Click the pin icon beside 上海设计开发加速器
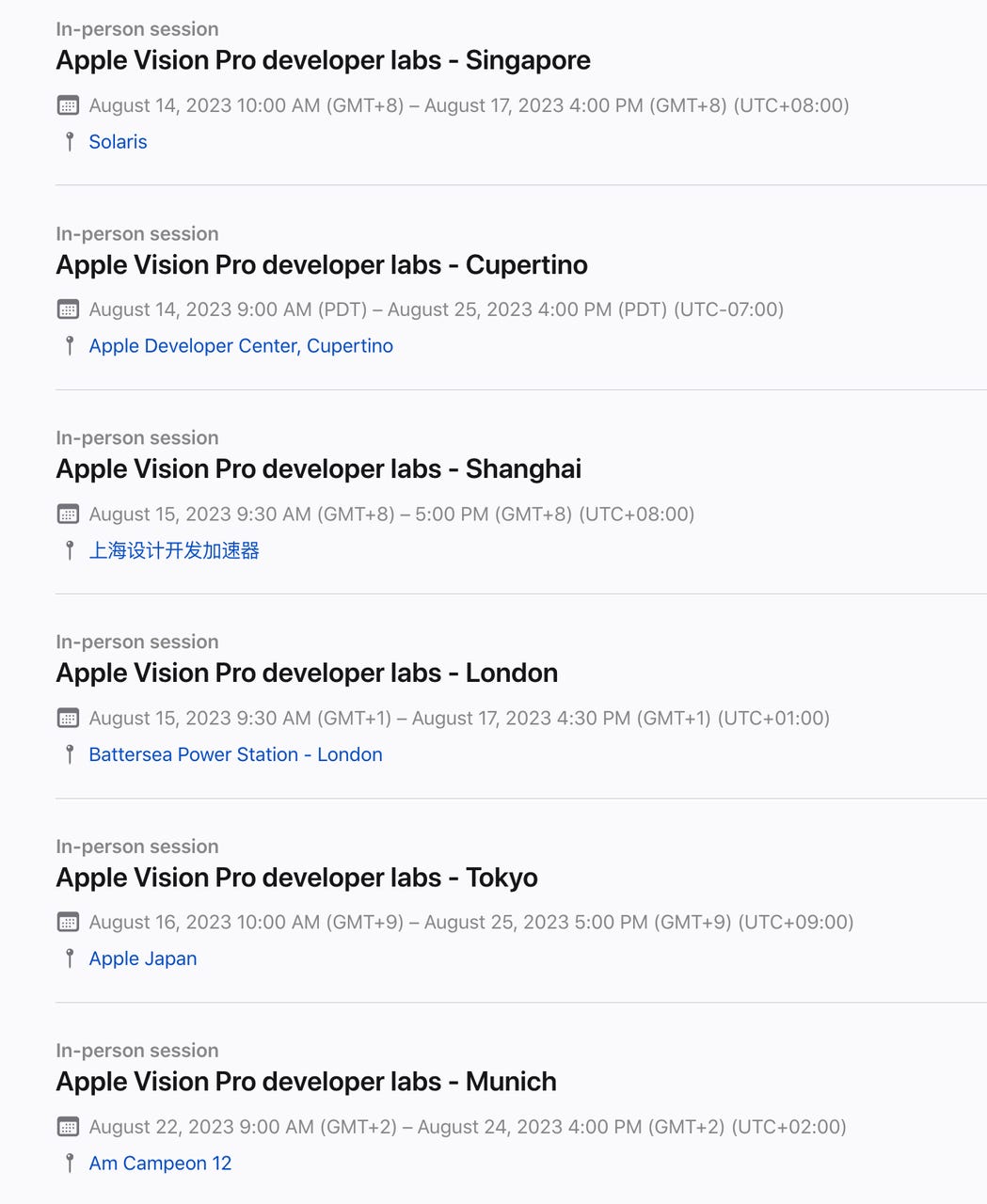 point(69,550)
